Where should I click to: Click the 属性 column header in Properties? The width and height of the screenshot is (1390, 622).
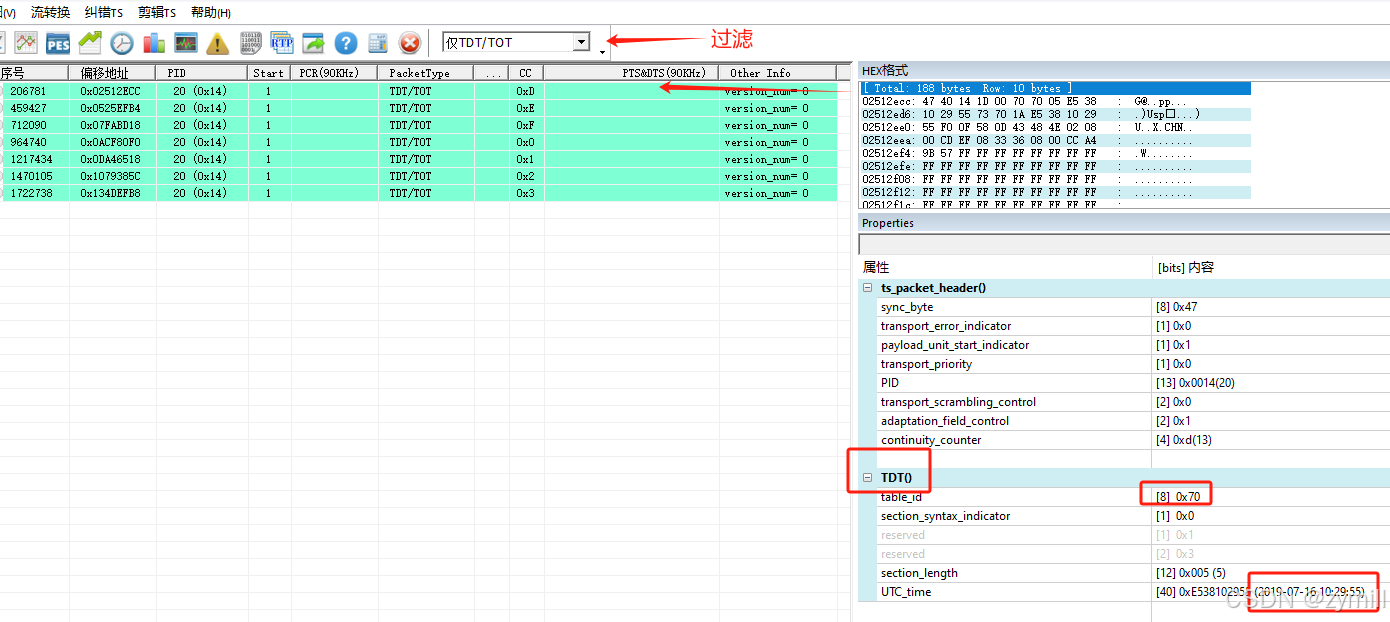(1004, 268)
